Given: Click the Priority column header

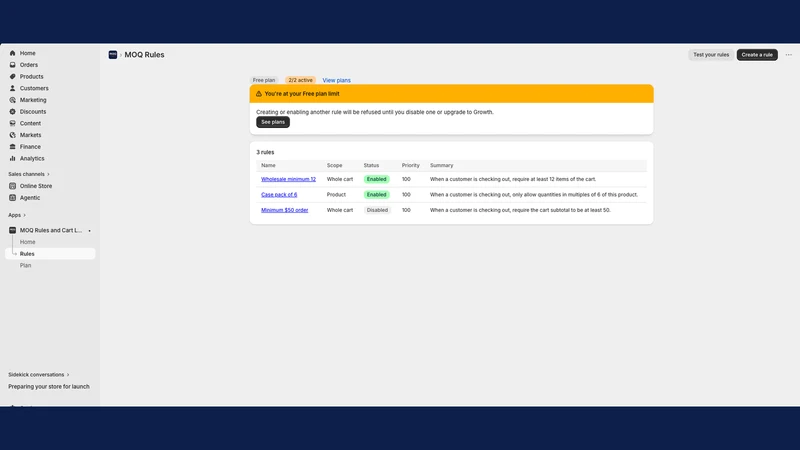Looking at the screenshot, I should pos(411,165).
